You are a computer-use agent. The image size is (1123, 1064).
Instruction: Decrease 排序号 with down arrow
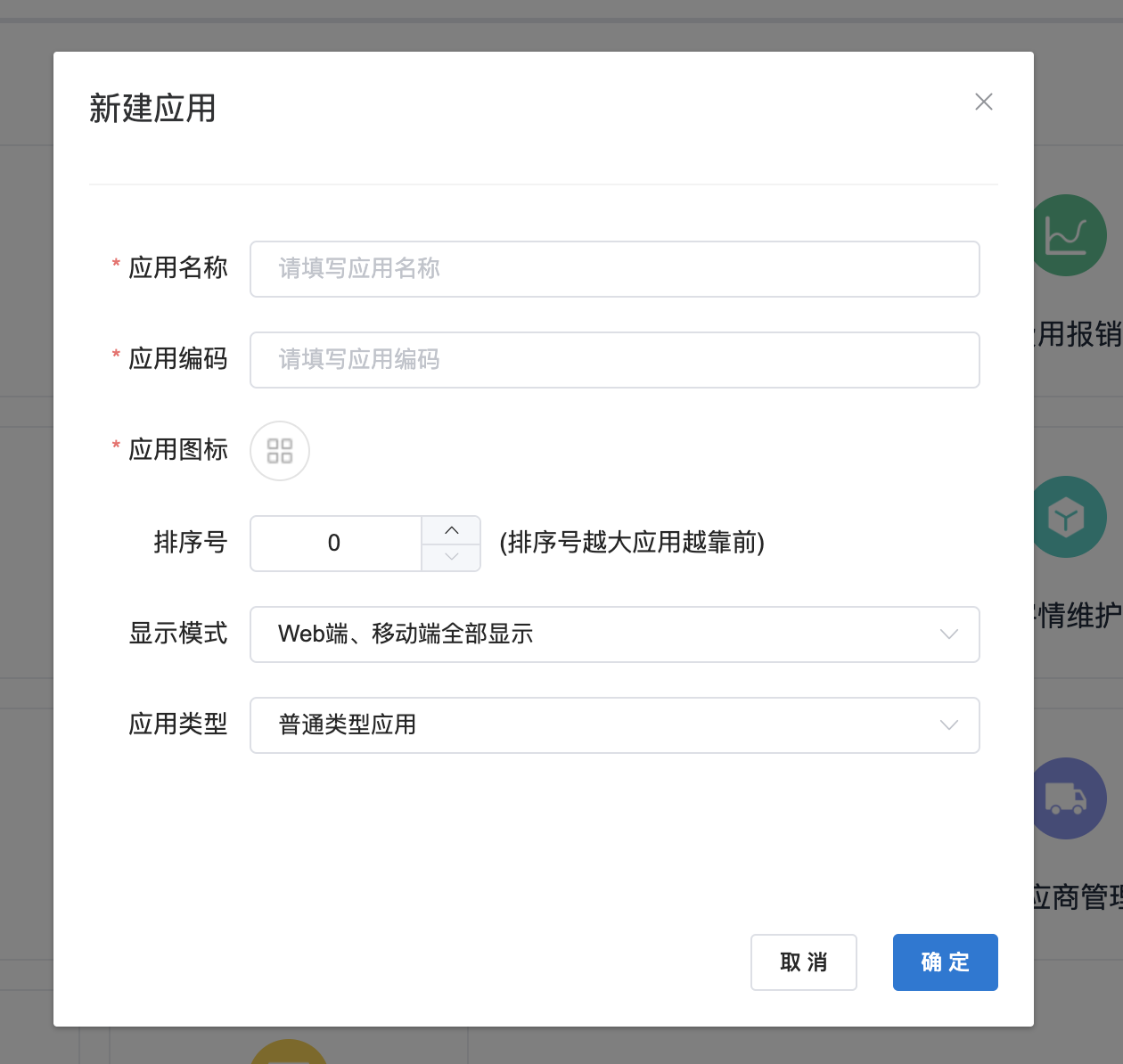pos(451,557)
